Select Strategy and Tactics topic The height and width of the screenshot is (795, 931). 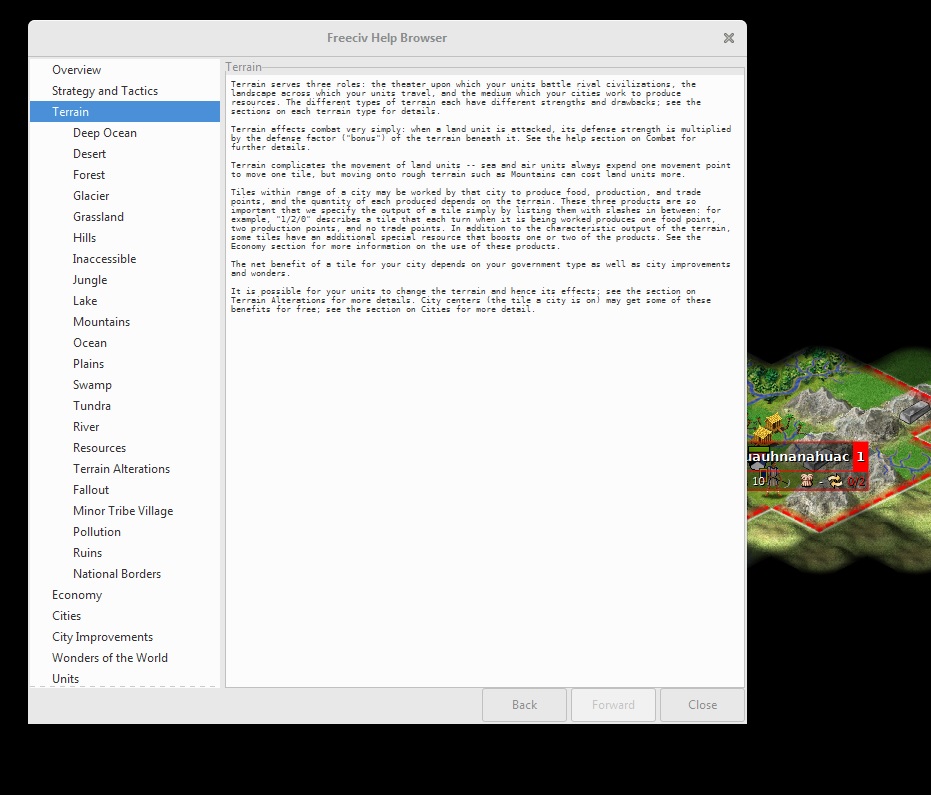point(105,91)
